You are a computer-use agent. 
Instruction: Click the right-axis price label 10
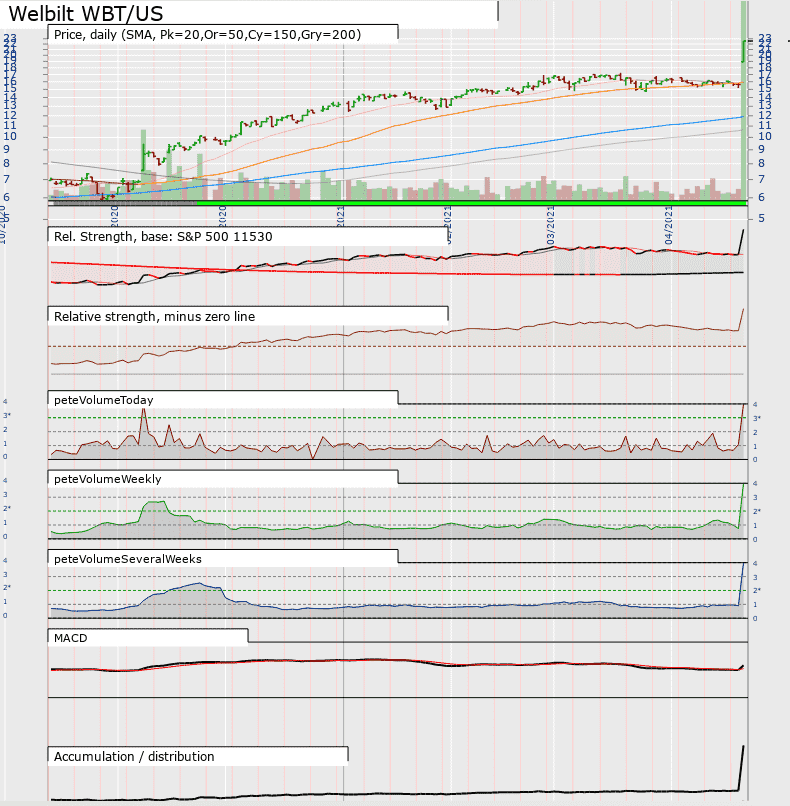(765, 136)
